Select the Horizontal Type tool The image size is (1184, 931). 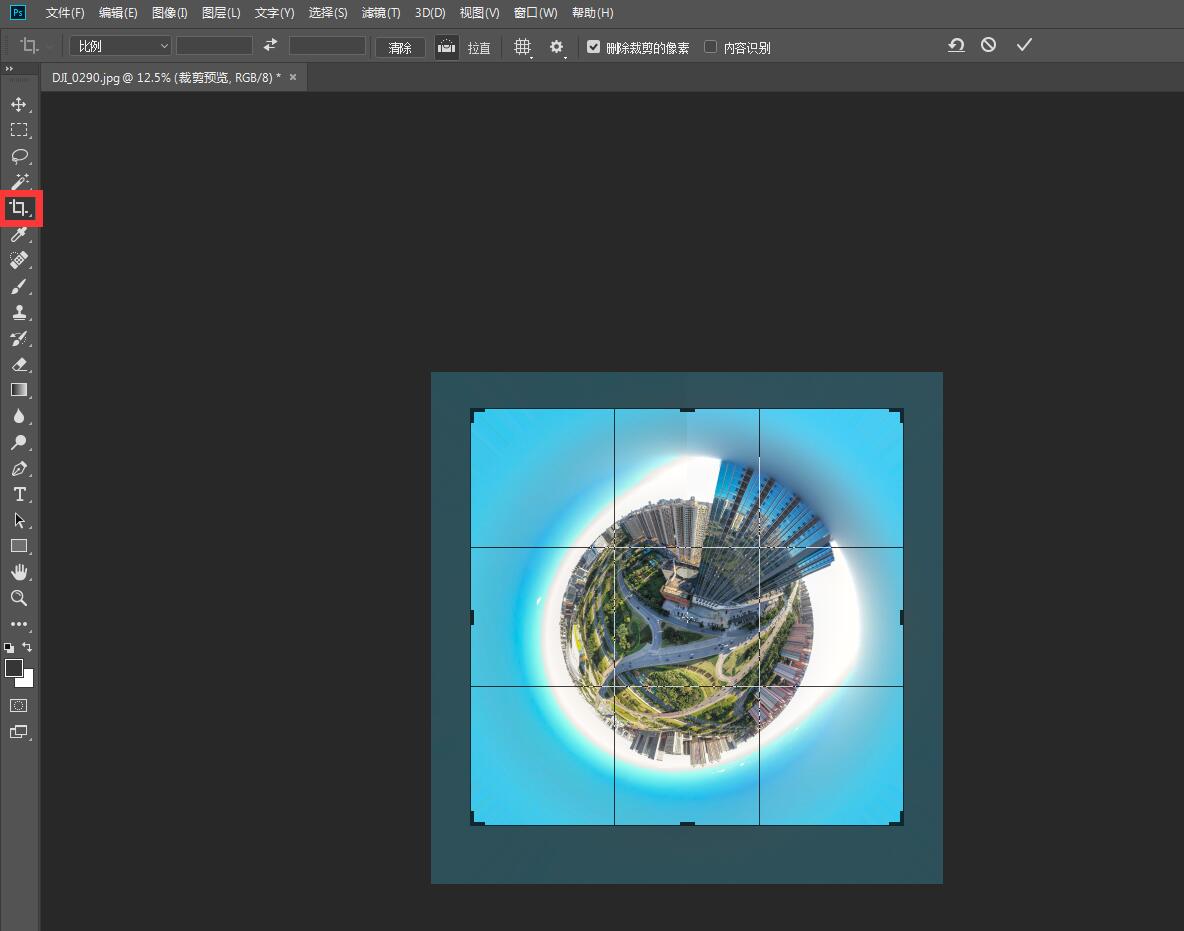click(x=18, y=494)
